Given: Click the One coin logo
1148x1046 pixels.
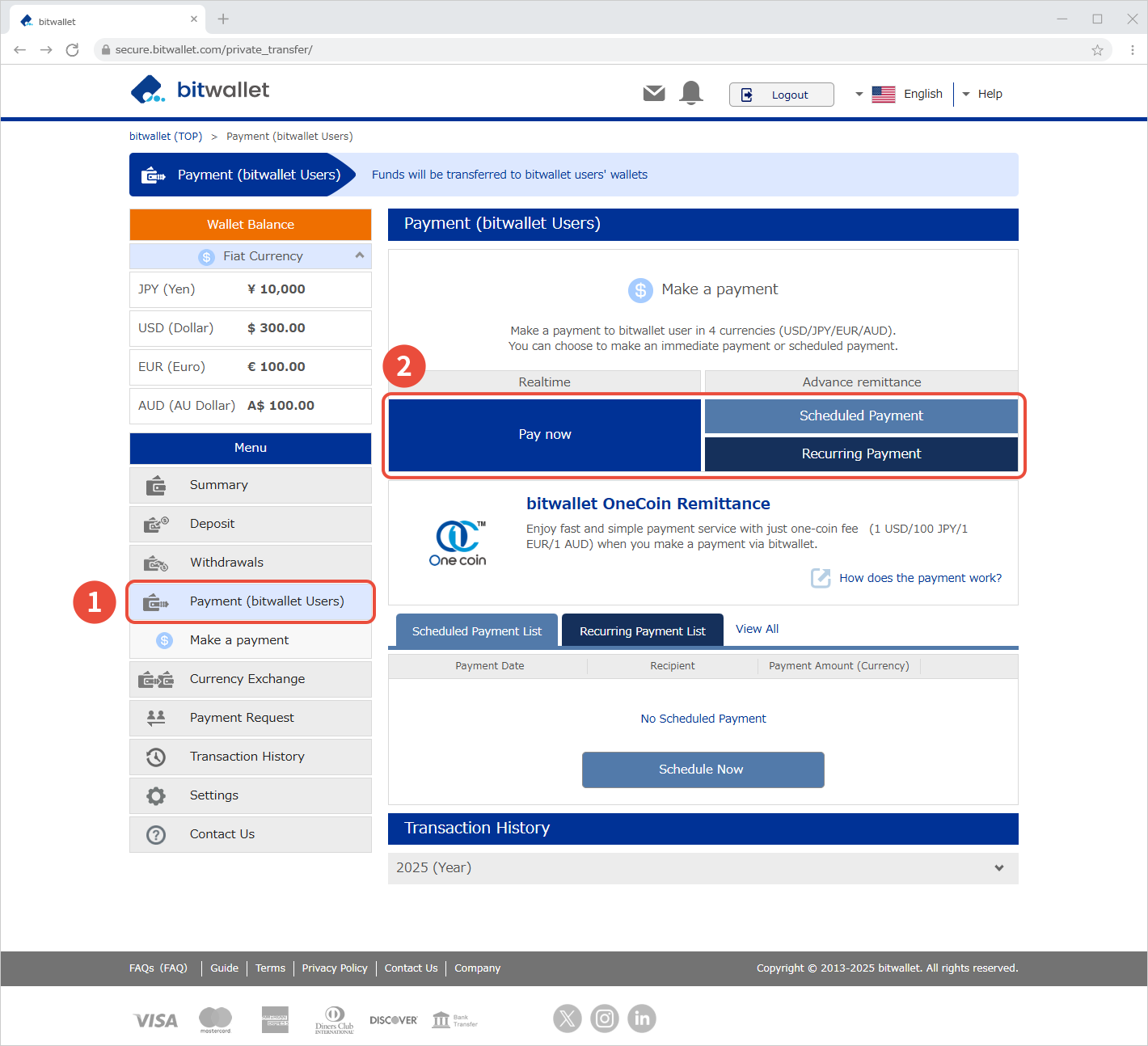Looking at the screenshot, I should pos(458,543).
